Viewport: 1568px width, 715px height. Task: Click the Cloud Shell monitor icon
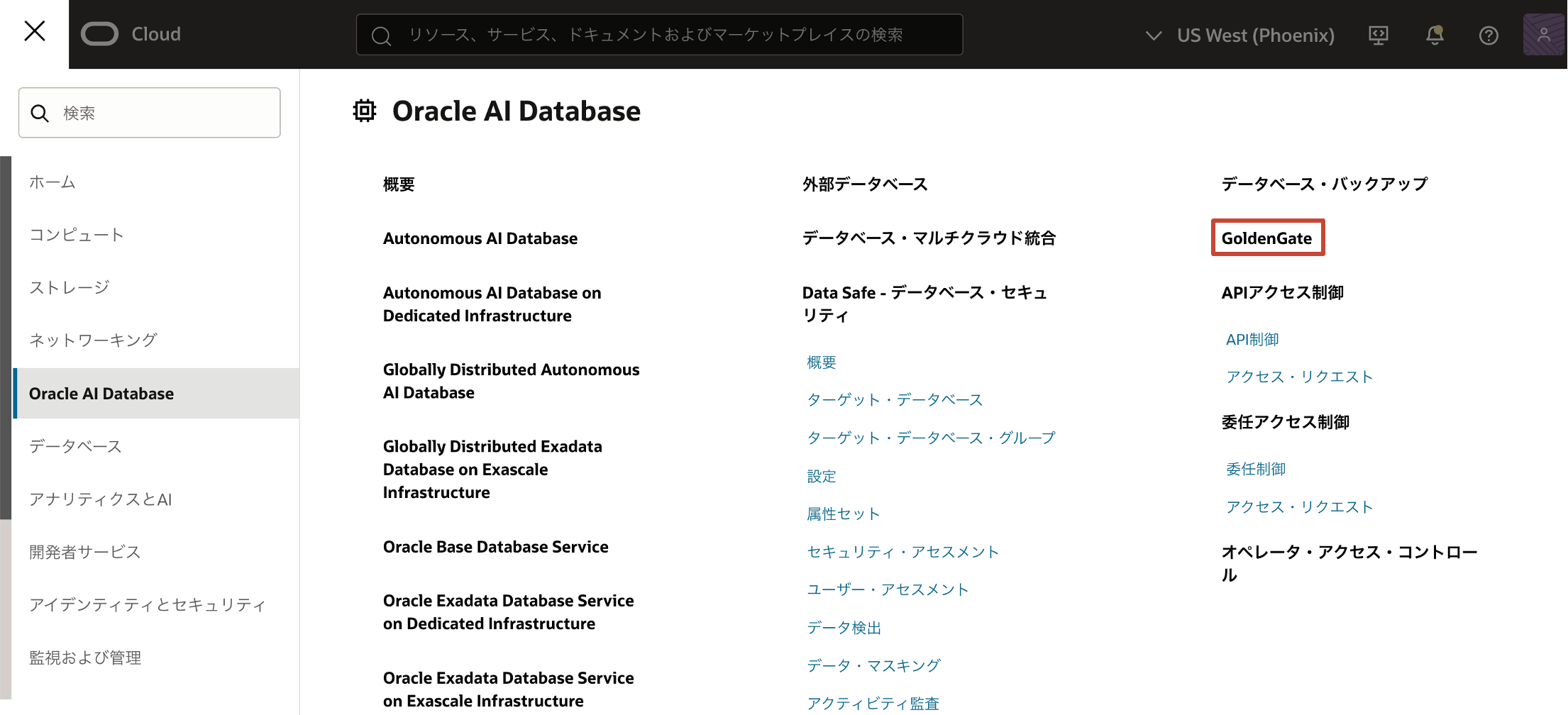1379,35
